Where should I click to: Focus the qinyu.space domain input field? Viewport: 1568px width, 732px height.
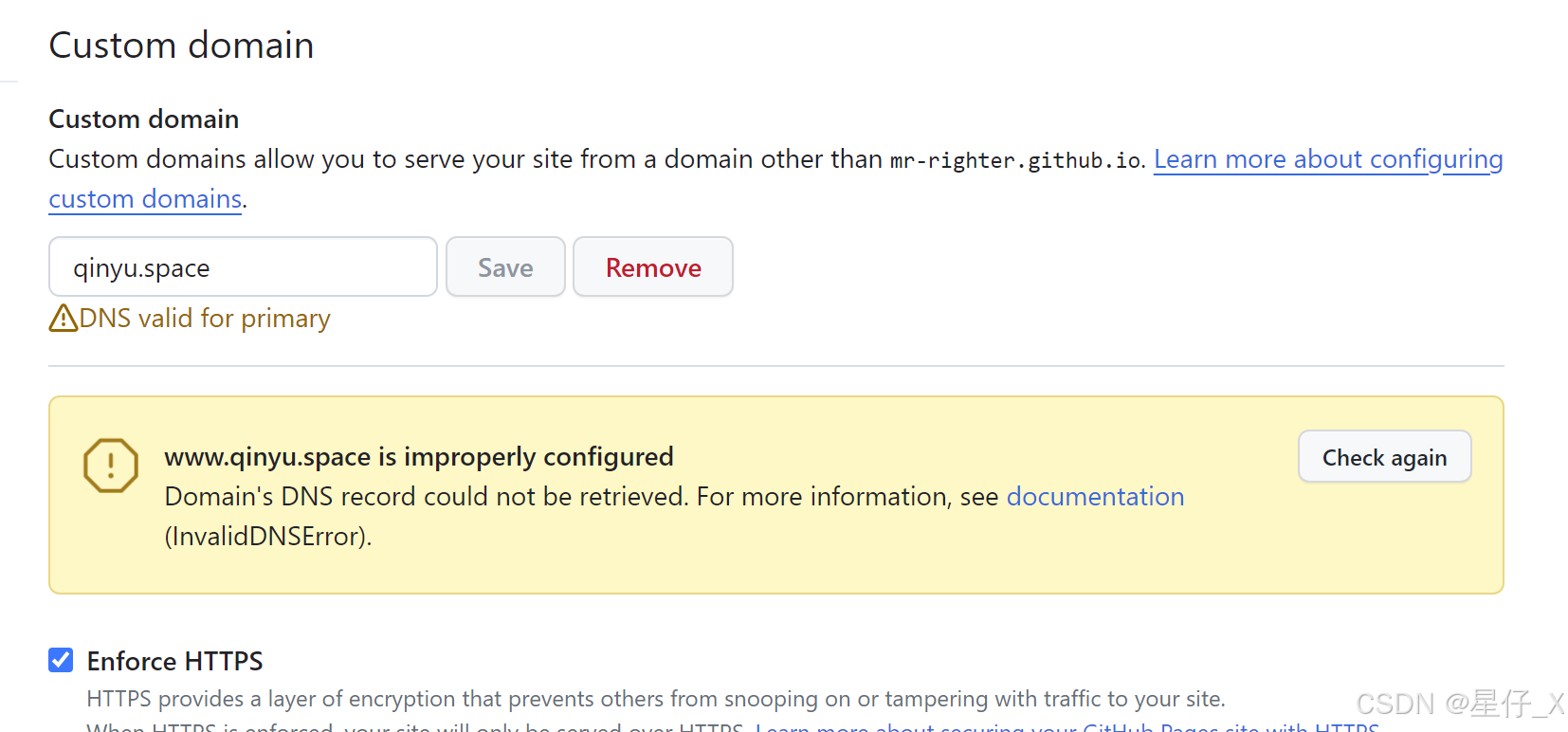243,267
